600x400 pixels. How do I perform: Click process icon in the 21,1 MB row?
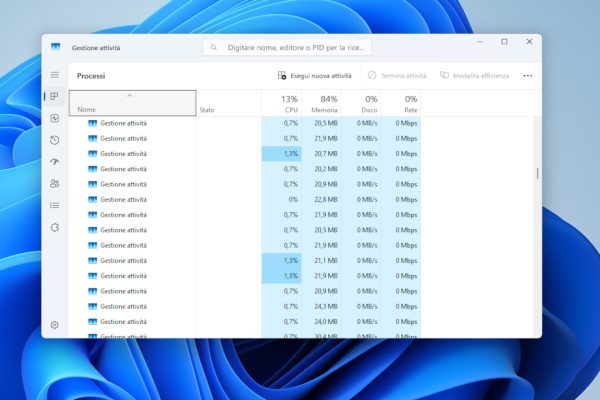tap(93, 261)
